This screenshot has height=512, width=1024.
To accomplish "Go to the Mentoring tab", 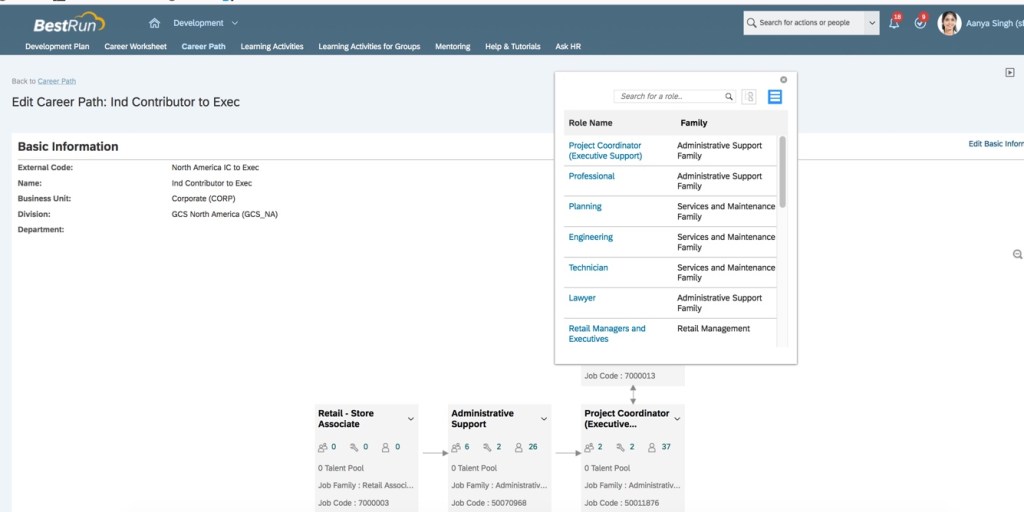I will 452,46.
